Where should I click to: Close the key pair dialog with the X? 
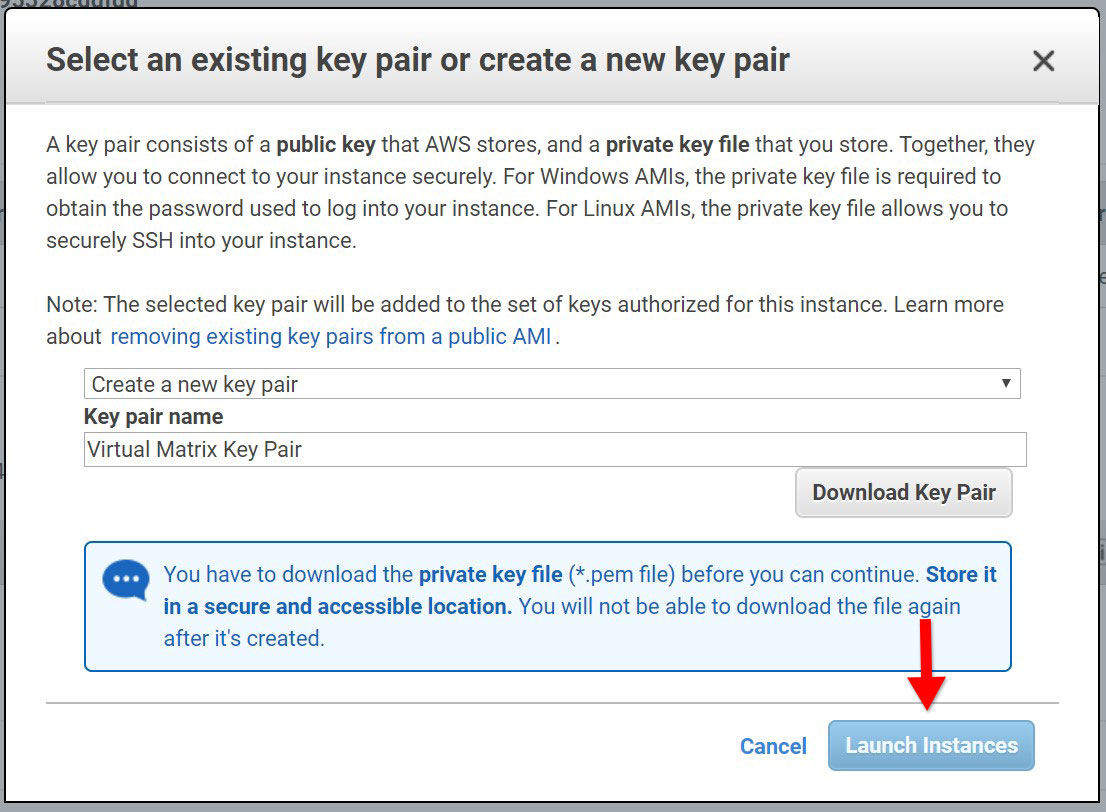tap(1043, 60)
